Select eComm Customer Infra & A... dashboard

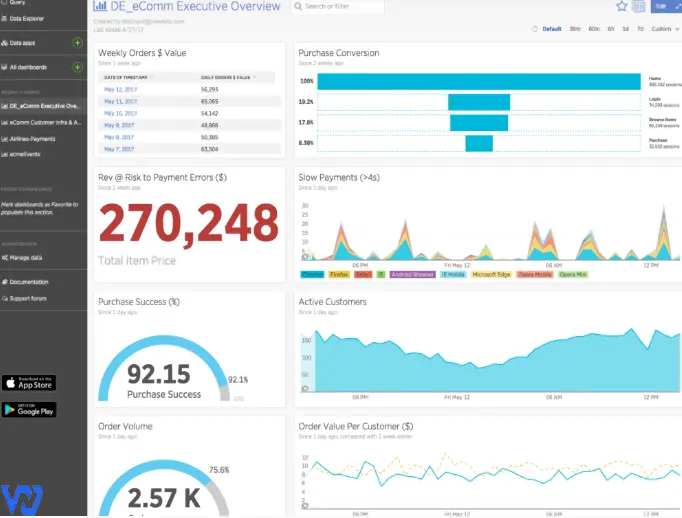(x=43, y=123)
